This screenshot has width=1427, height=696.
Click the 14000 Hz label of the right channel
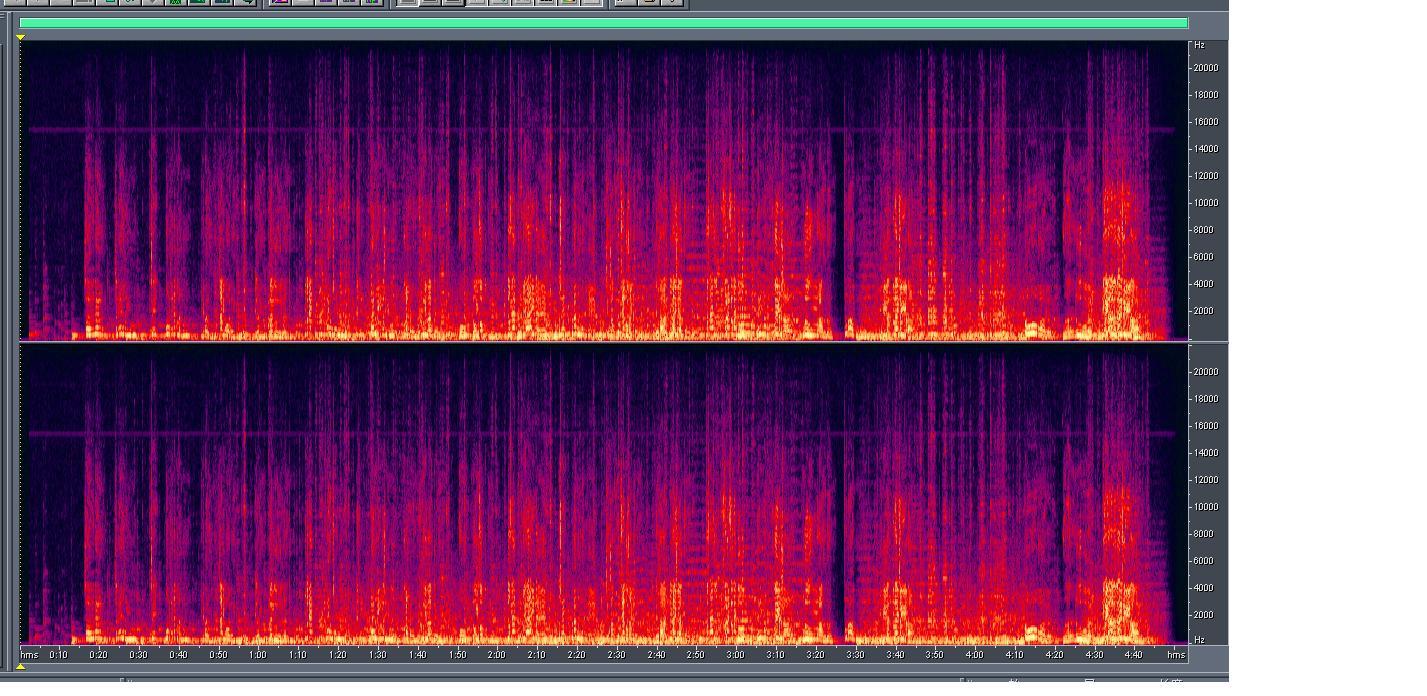tap(1205, 453)
